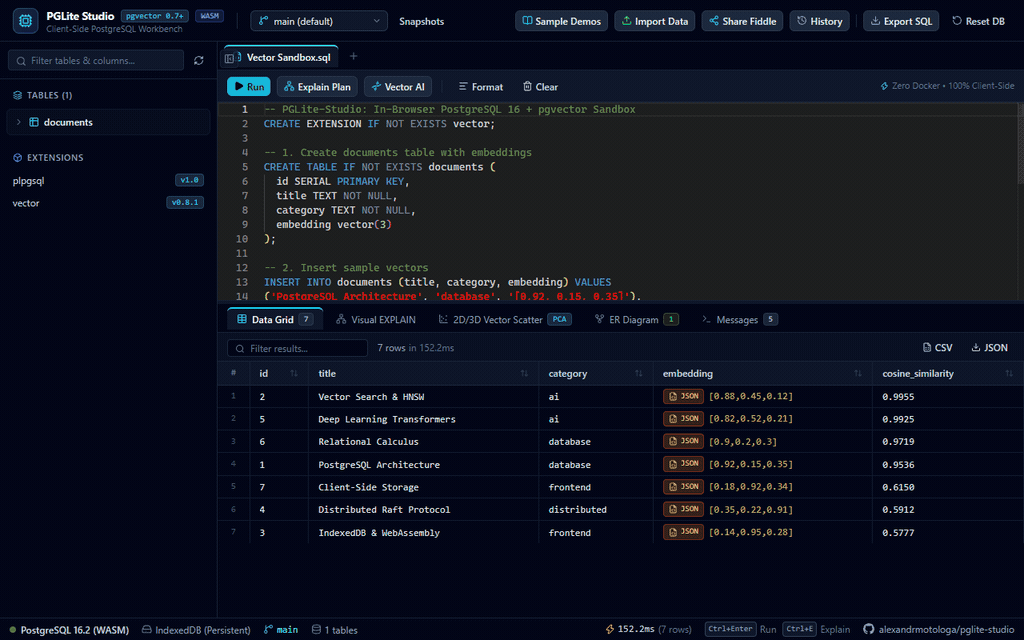
Task: Open the History panel
Action: (820, 21)
